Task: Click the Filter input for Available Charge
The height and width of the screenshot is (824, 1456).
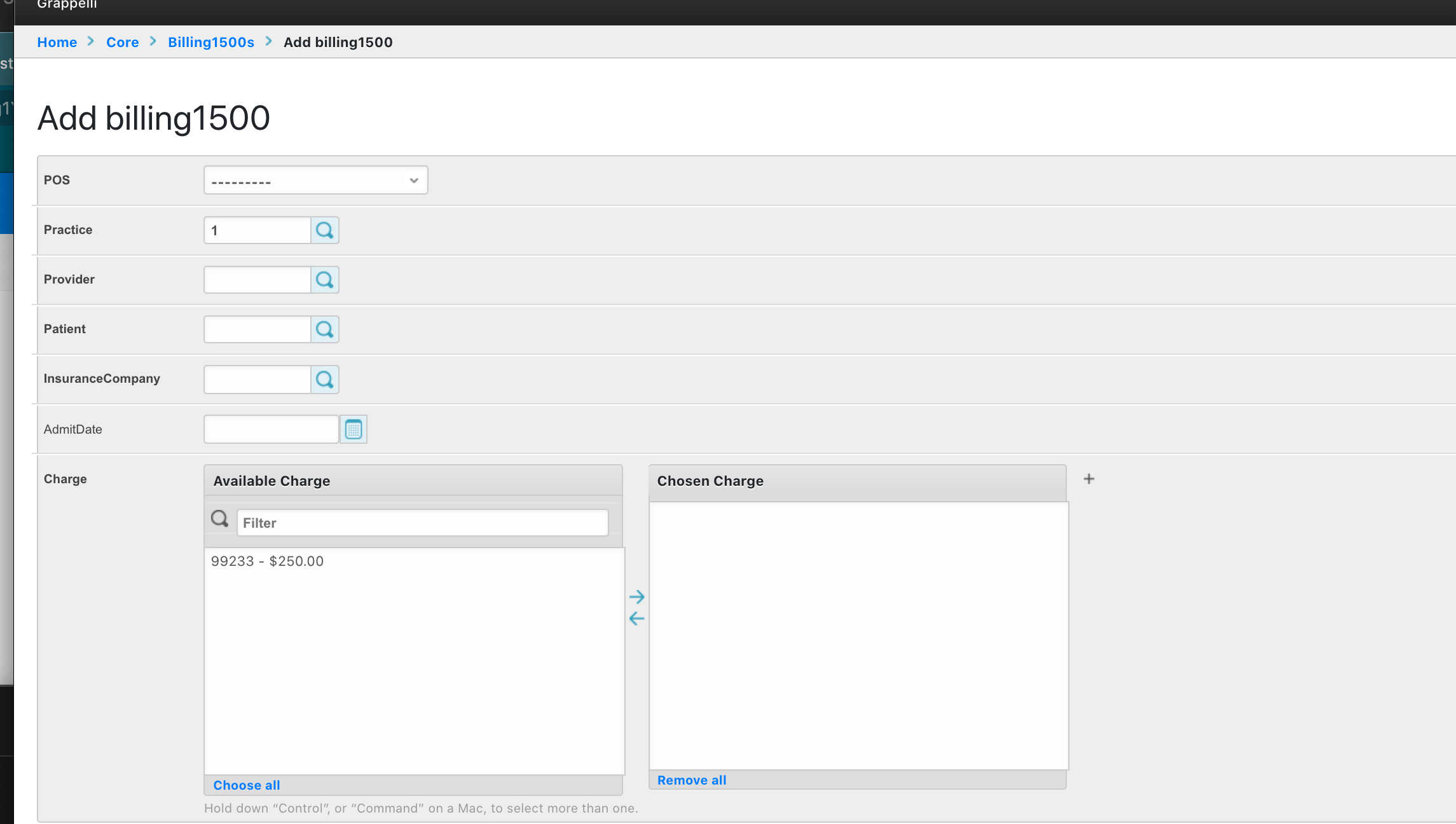Action: 422,522
